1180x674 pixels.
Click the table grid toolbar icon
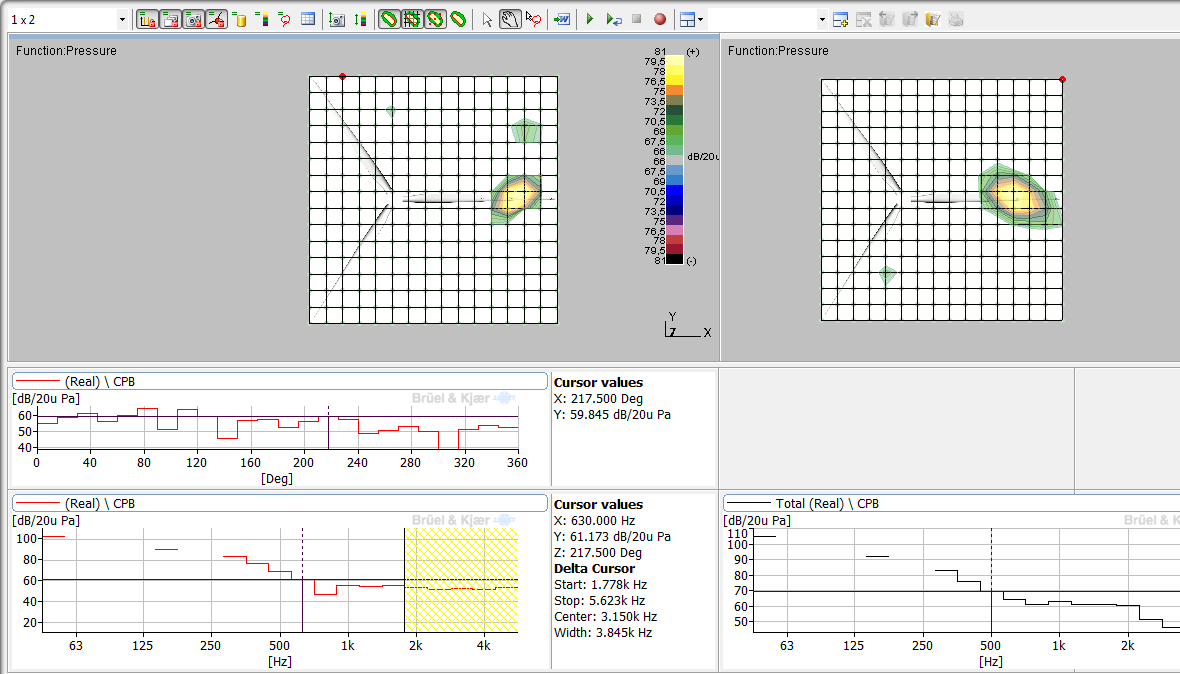pos(308,19)
